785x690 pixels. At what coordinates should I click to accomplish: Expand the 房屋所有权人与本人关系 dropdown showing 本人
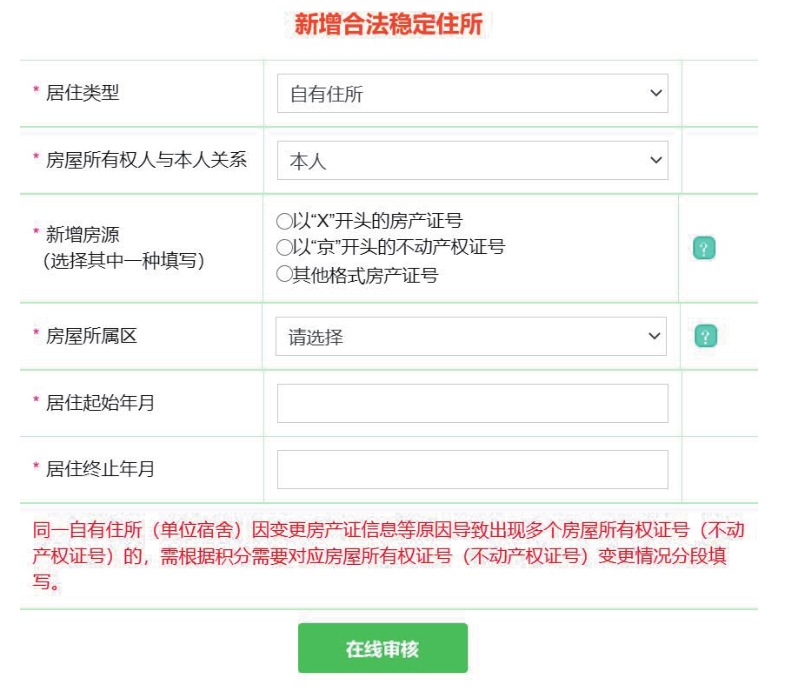pos(472,160)
